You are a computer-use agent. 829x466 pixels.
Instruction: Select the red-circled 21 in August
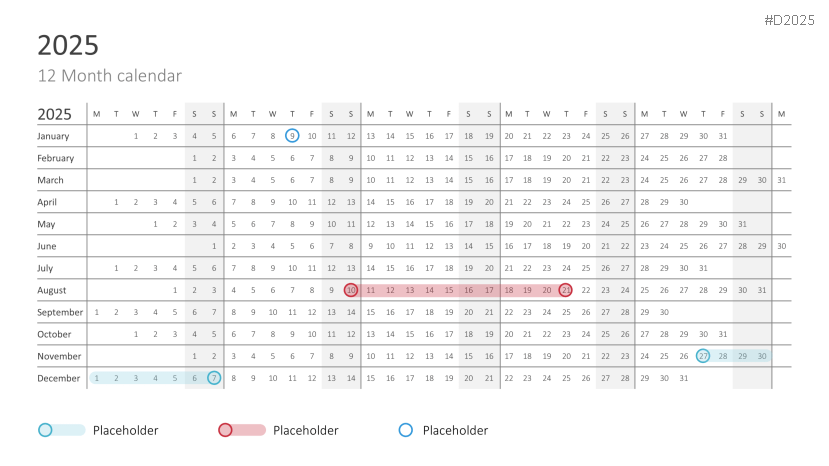point(566,290)
